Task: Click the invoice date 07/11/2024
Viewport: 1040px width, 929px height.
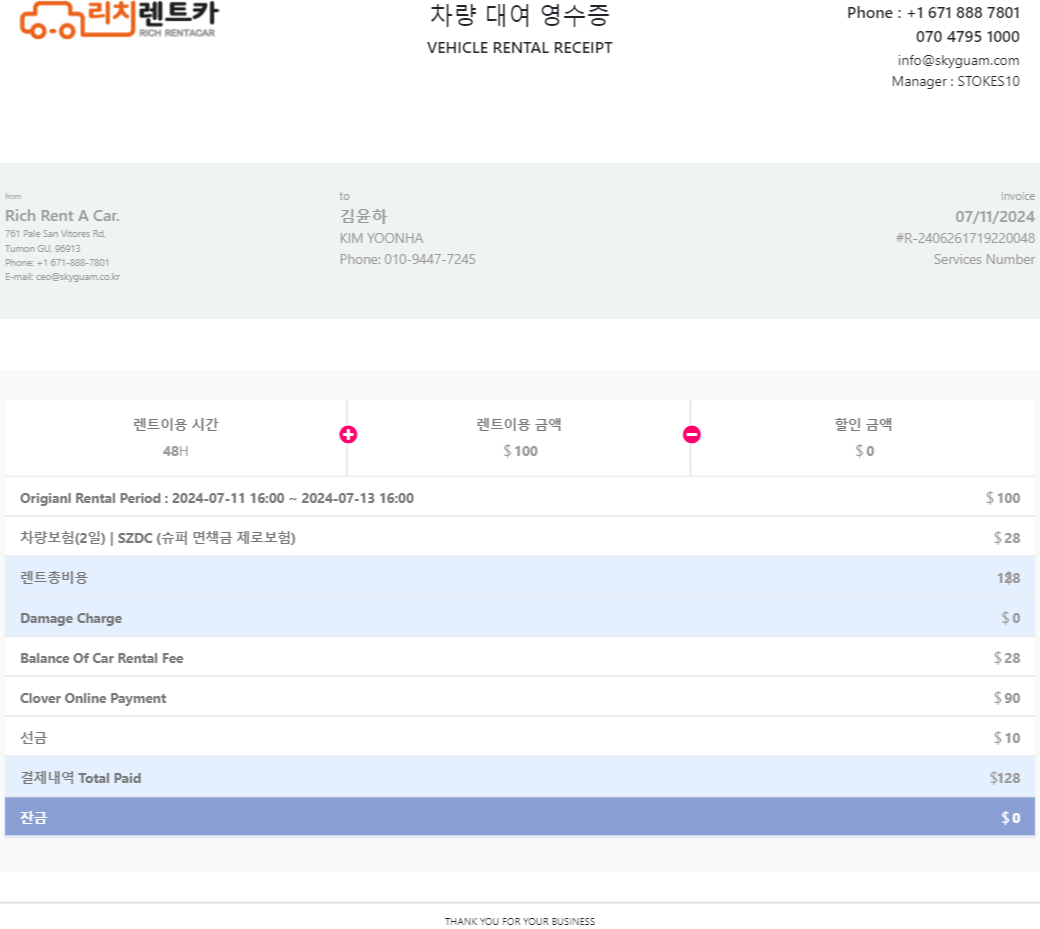Action: [x=995, y=217]
